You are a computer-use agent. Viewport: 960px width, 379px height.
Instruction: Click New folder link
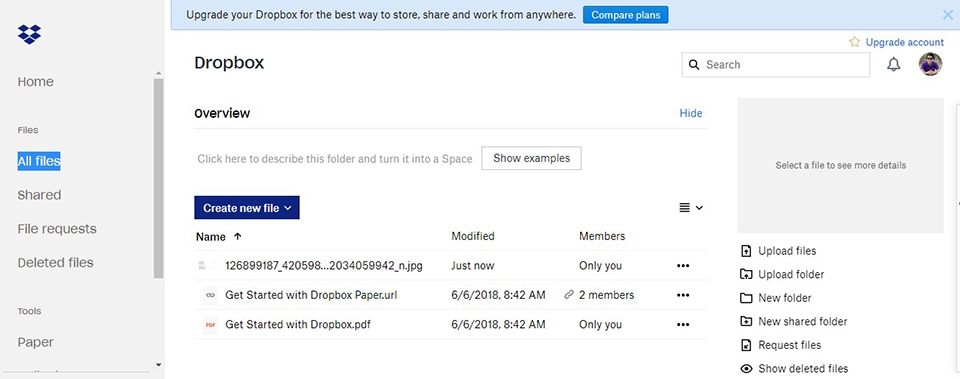(x=784, y=298)
